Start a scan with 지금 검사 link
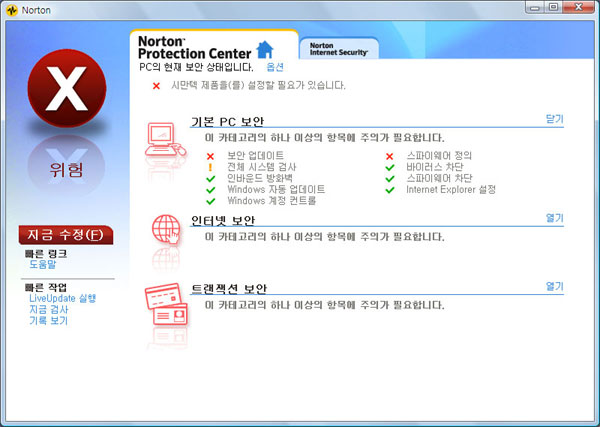The width and height of the screenshot is (600, 427). tap(49, 310)
